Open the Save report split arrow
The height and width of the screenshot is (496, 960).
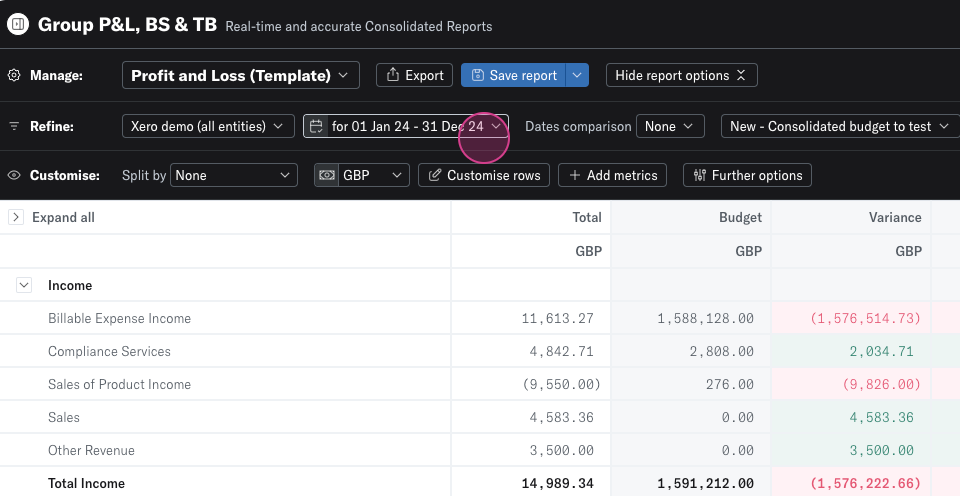click(577, 76)
